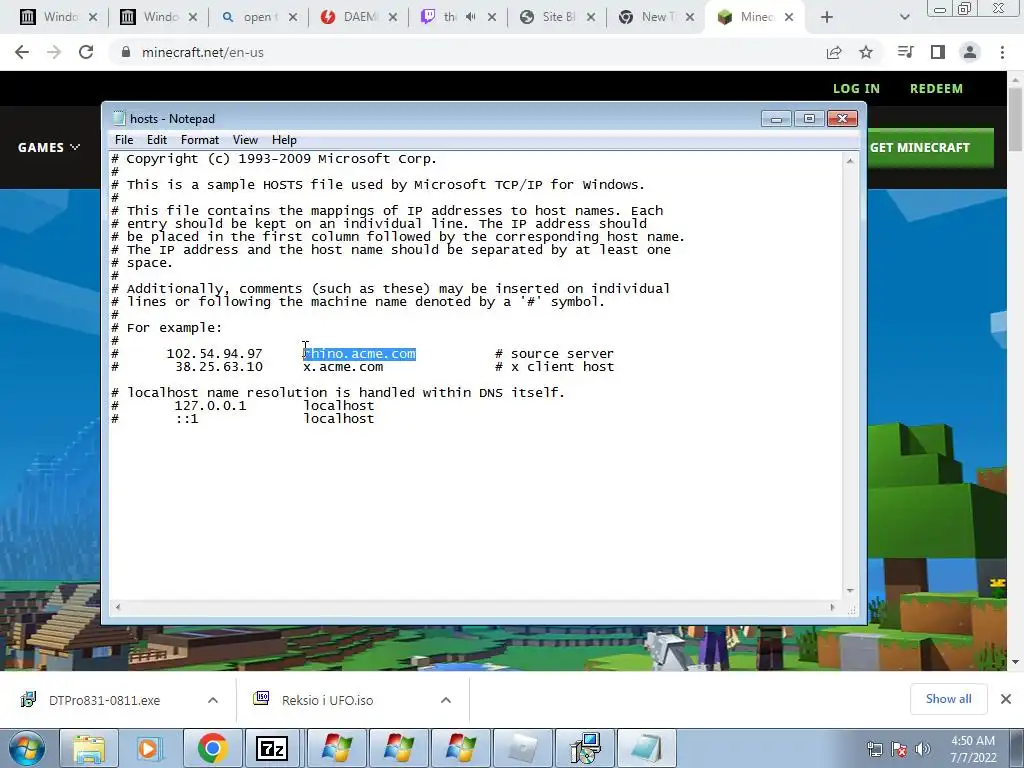
Task: Open 7-Zip from the taskbar
Action: point(272,748)
